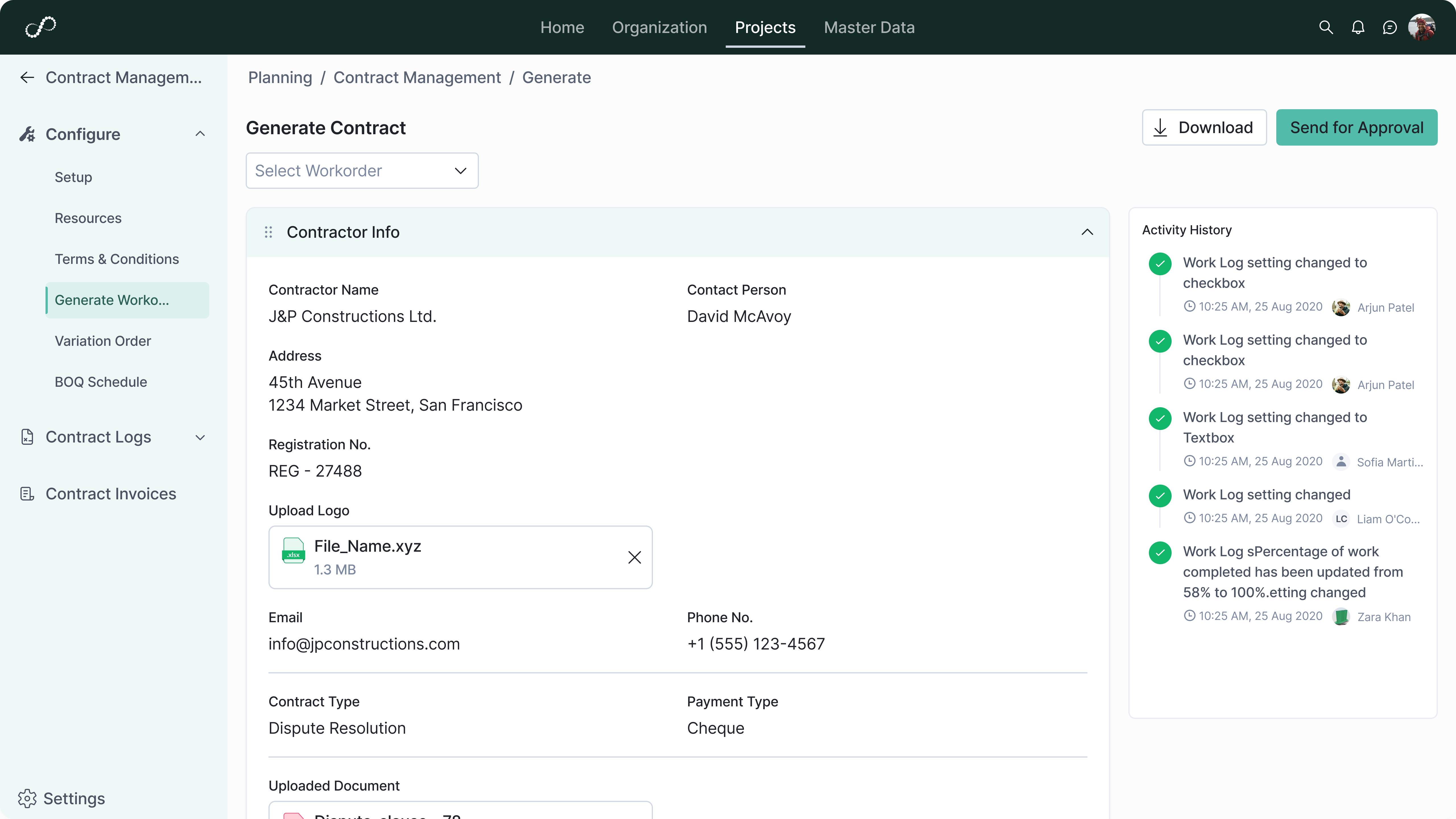Image resolution: width=1456 pixels, height=819 pixels.
Task: Open the Select Workorder dropdown
Action: pos(362,171)
